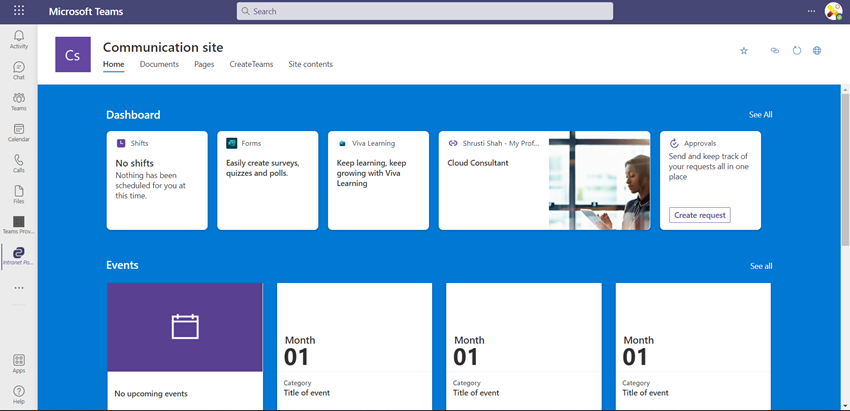
Task: Open the CreateTeams tab
Action: [x=251, y=64]
